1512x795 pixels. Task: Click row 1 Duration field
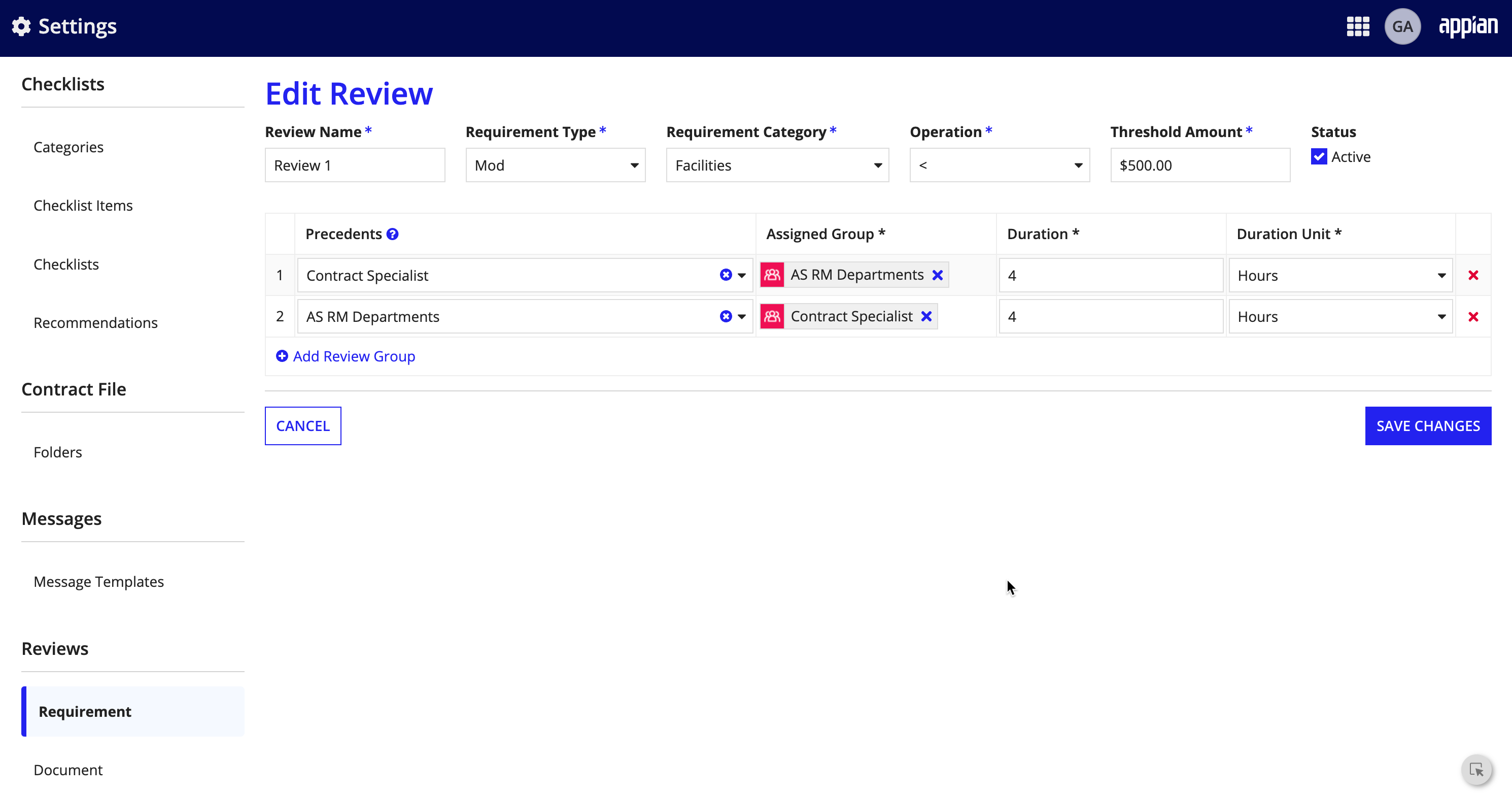[1111, 275]
